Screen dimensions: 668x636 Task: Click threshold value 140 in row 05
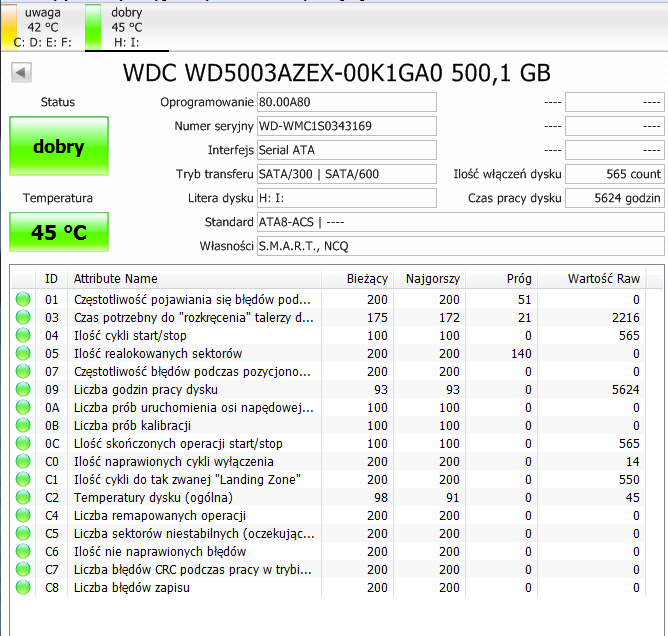(x=521, y=353)
